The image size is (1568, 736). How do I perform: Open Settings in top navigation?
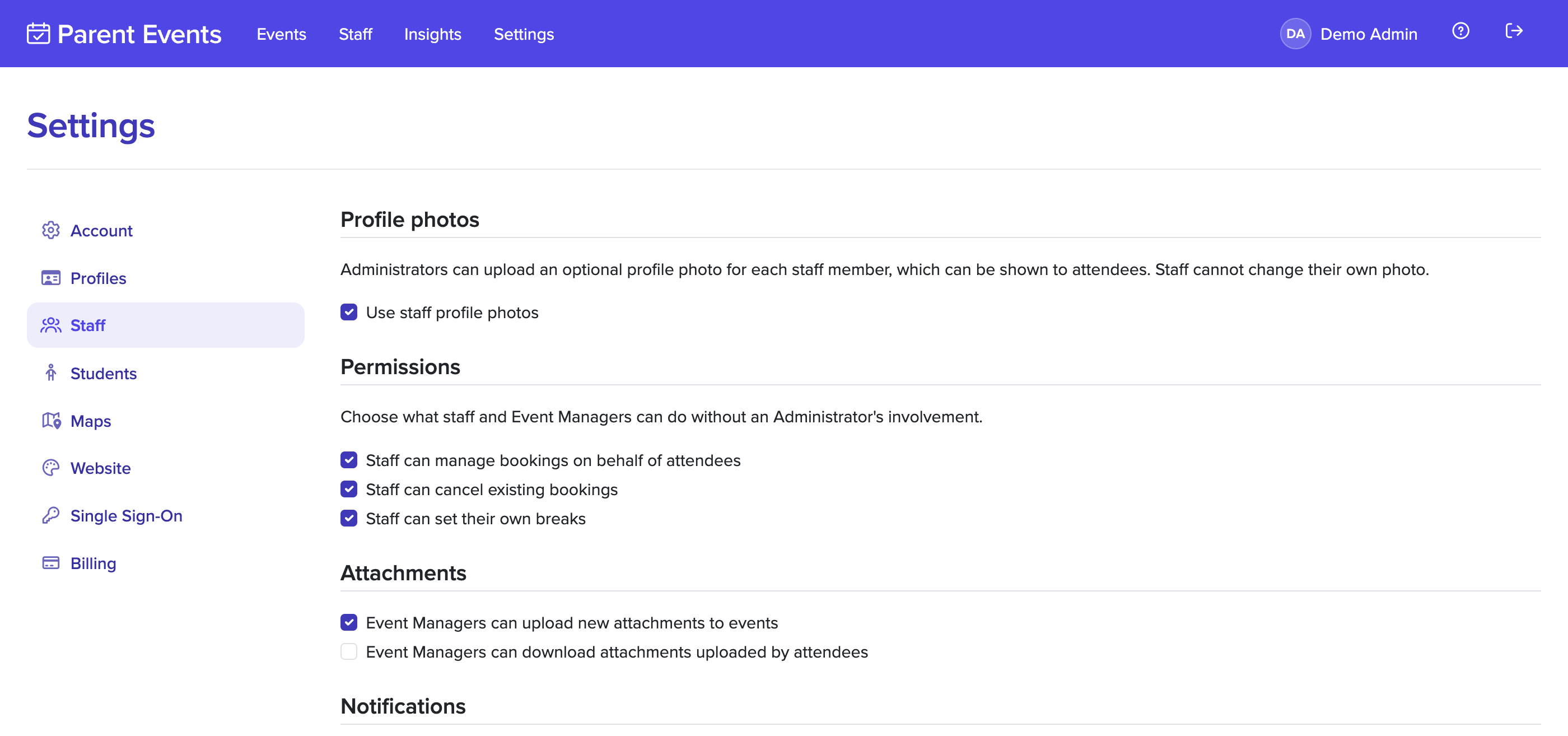524,34
